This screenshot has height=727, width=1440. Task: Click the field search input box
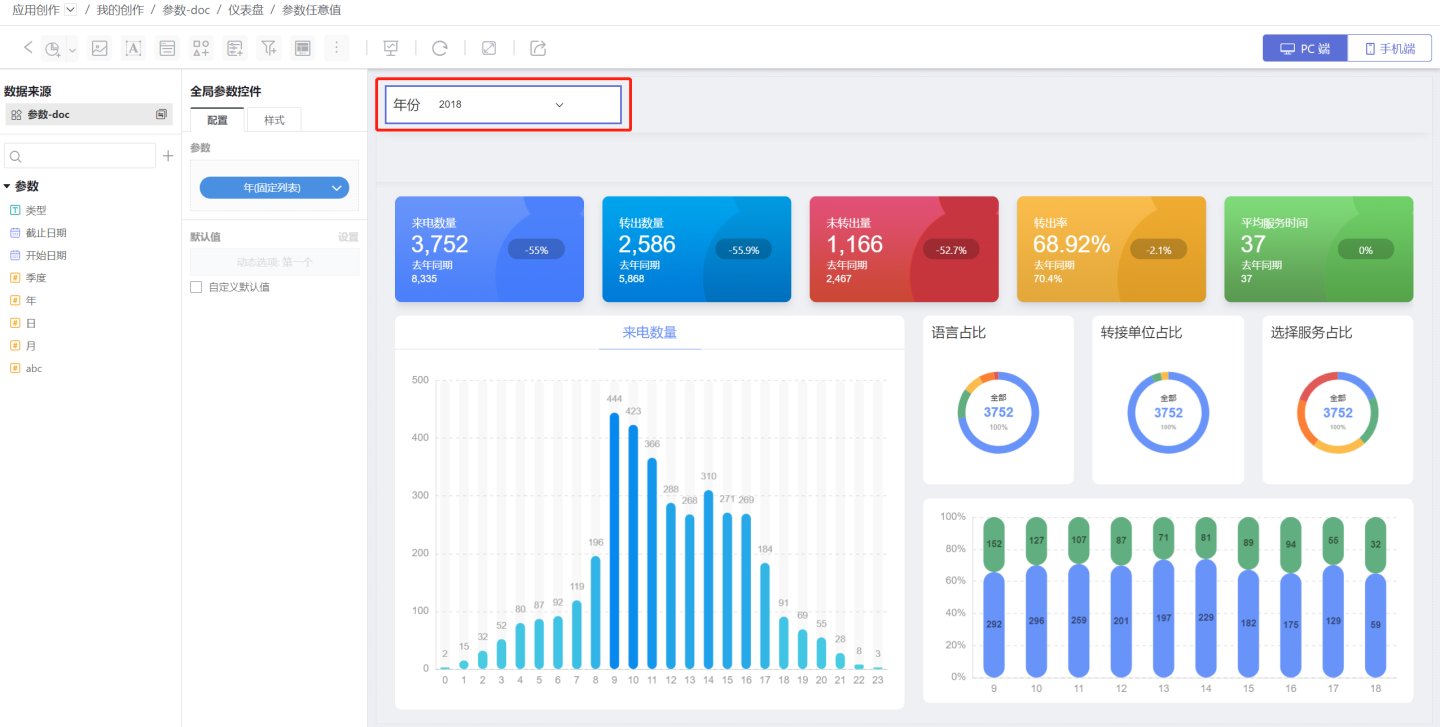(x=81, y=156)
